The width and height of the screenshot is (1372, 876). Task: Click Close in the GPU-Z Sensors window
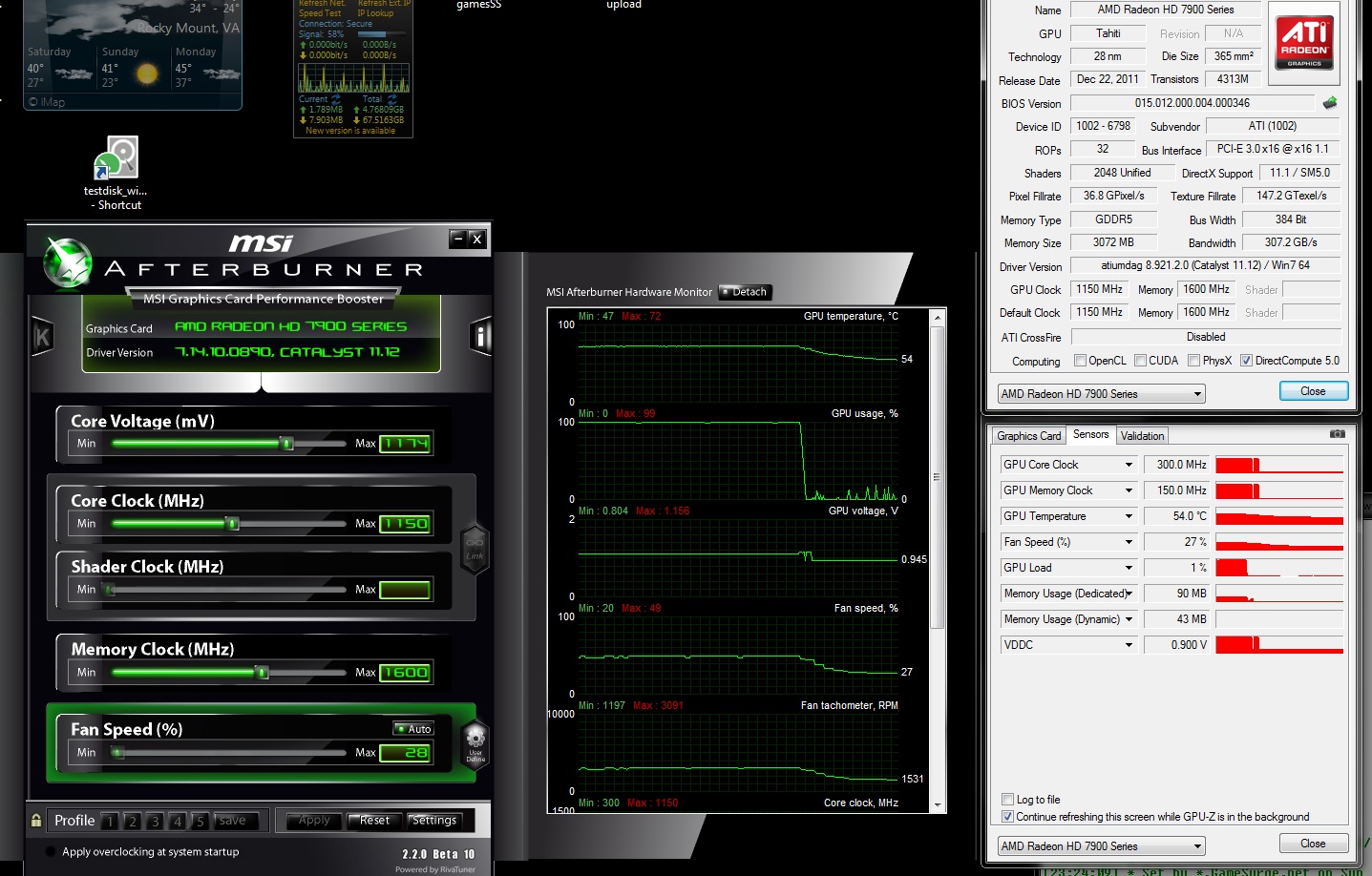(1314, 844)
